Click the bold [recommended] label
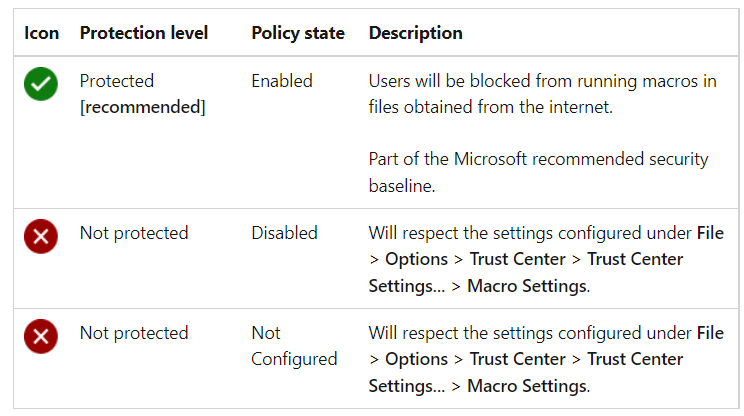 (143, 106)
